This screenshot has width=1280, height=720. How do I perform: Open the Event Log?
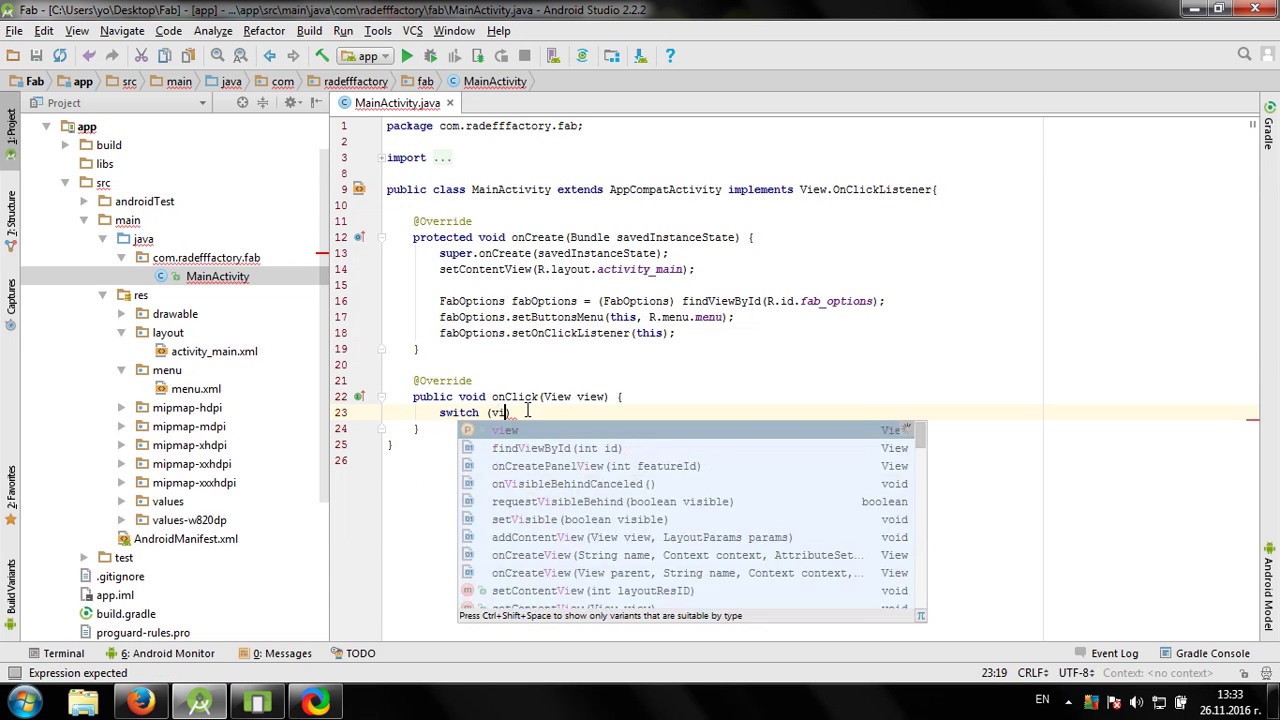tap(1107, 653)
